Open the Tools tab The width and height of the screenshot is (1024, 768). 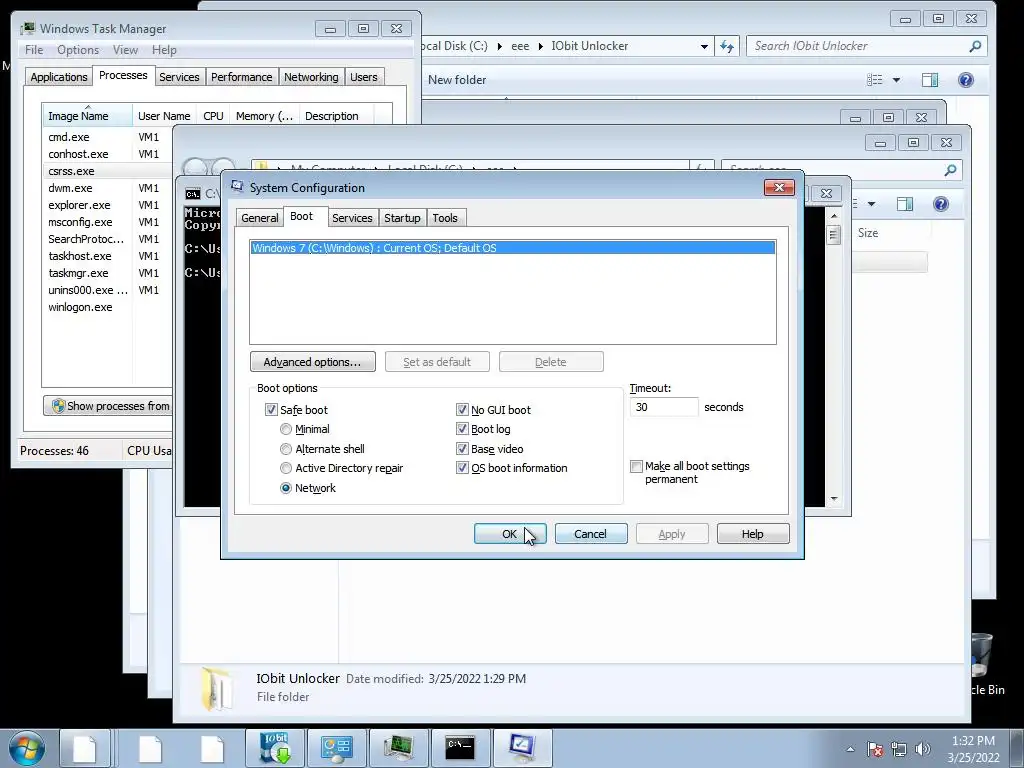tap(445, 217)
